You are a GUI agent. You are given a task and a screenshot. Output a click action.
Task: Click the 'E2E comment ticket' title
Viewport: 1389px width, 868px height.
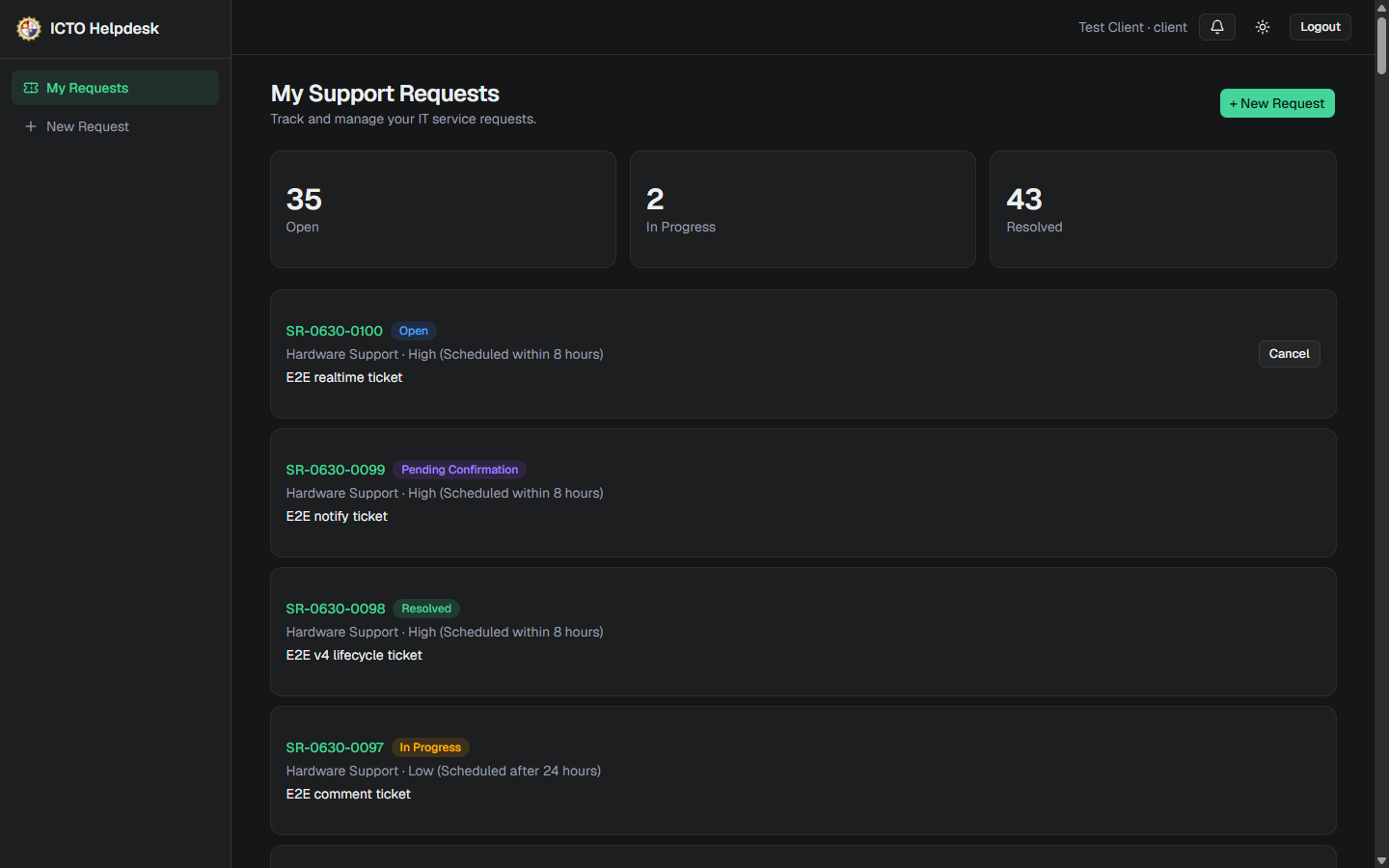coord(348,794)
